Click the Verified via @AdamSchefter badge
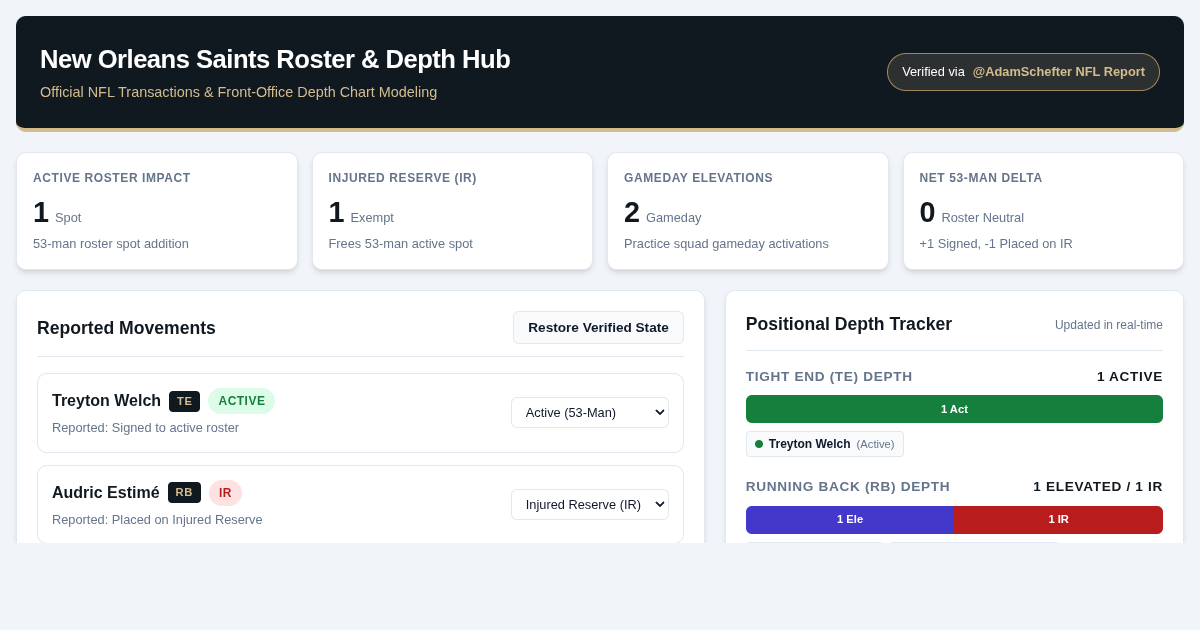This screenshot has width=1200, height=630. tap(1023, 72)
